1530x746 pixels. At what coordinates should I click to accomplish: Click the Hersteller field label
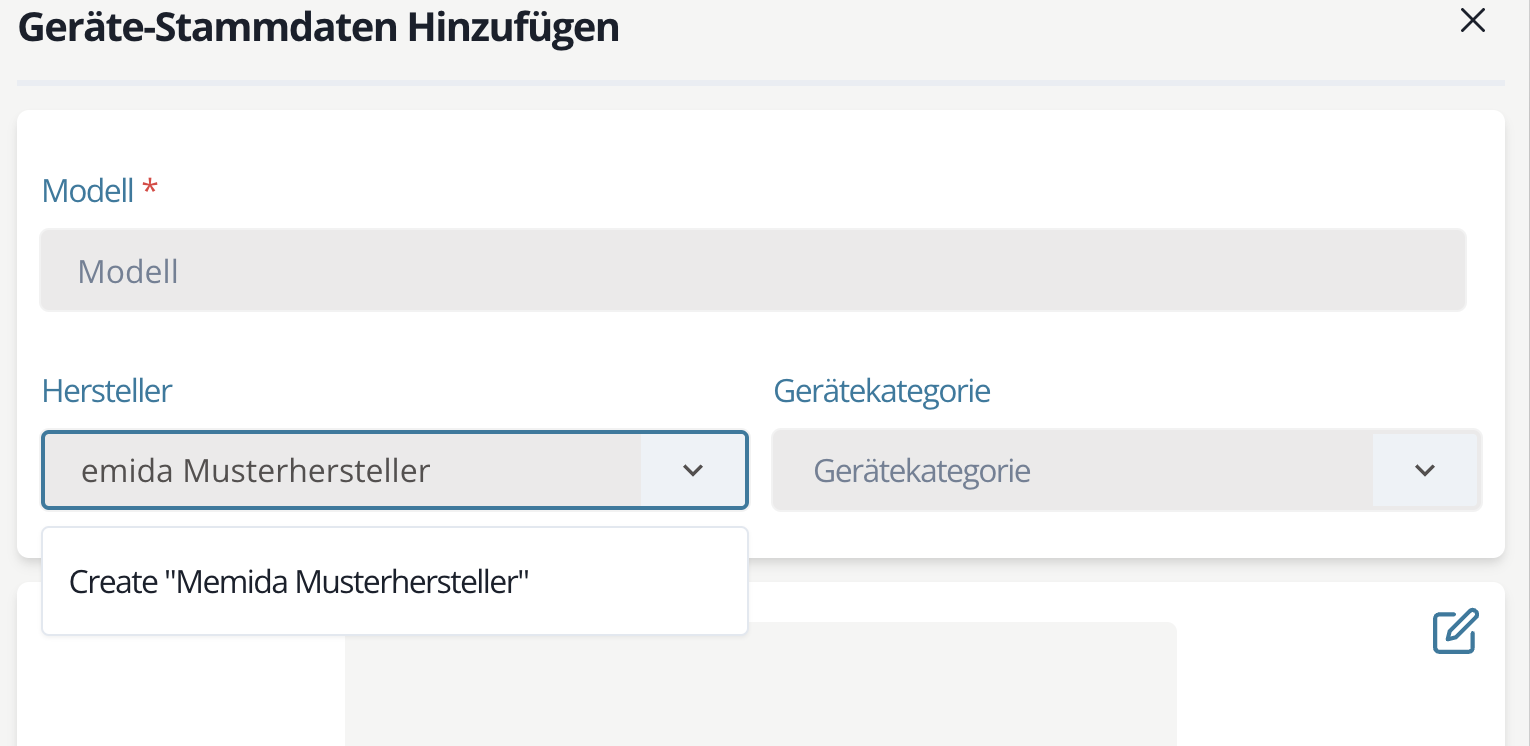pos(107,391)
